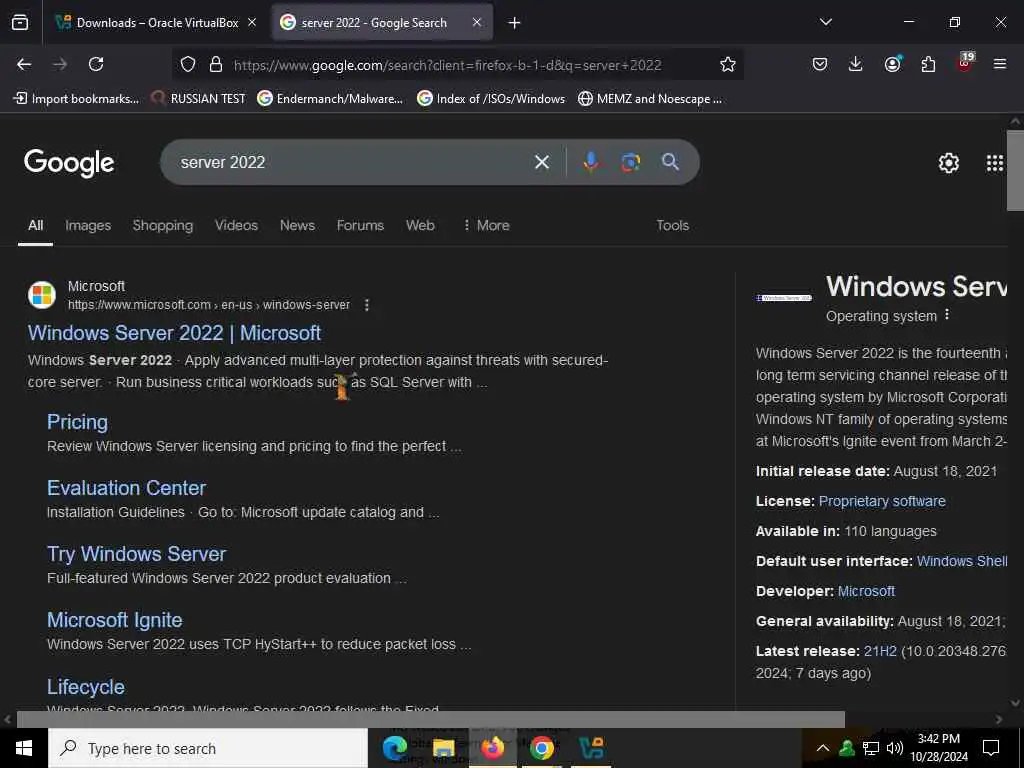Expand the list all tabs chevron

(x=825, y=22)
